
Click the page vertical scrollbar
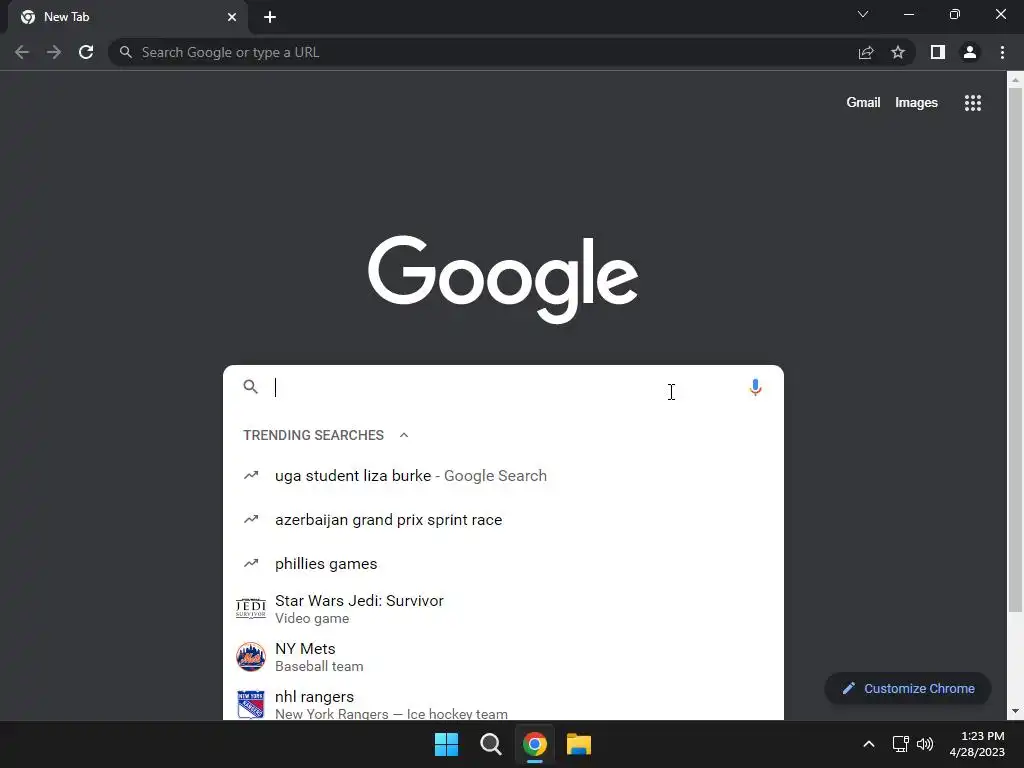point(1015,349)
